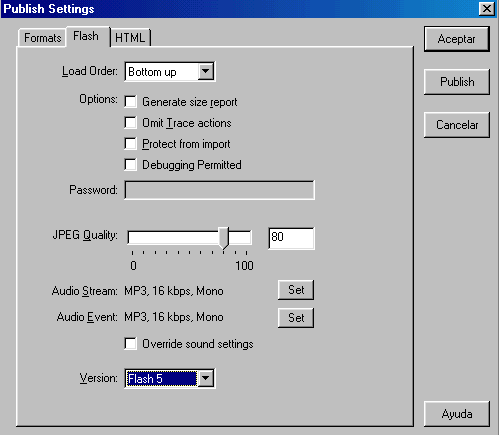Enable Debugging Permitted checkbox

tap(130, 164)
